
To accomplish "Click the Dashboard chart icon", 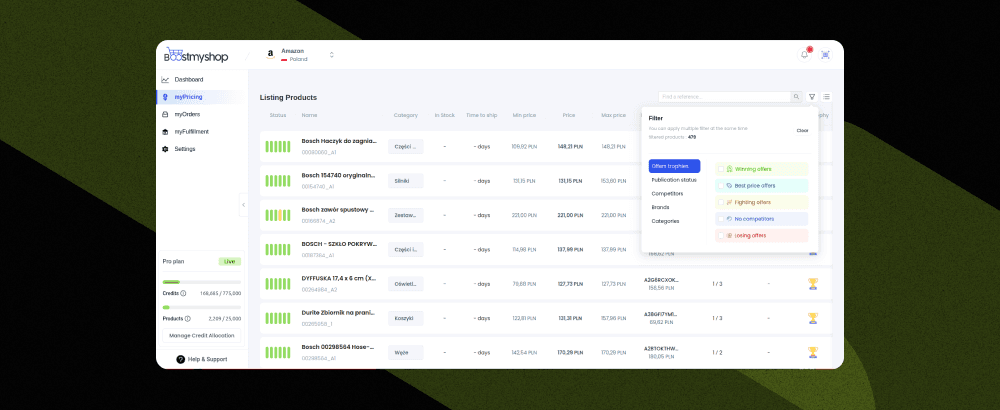I will click(x=165, y=80).
